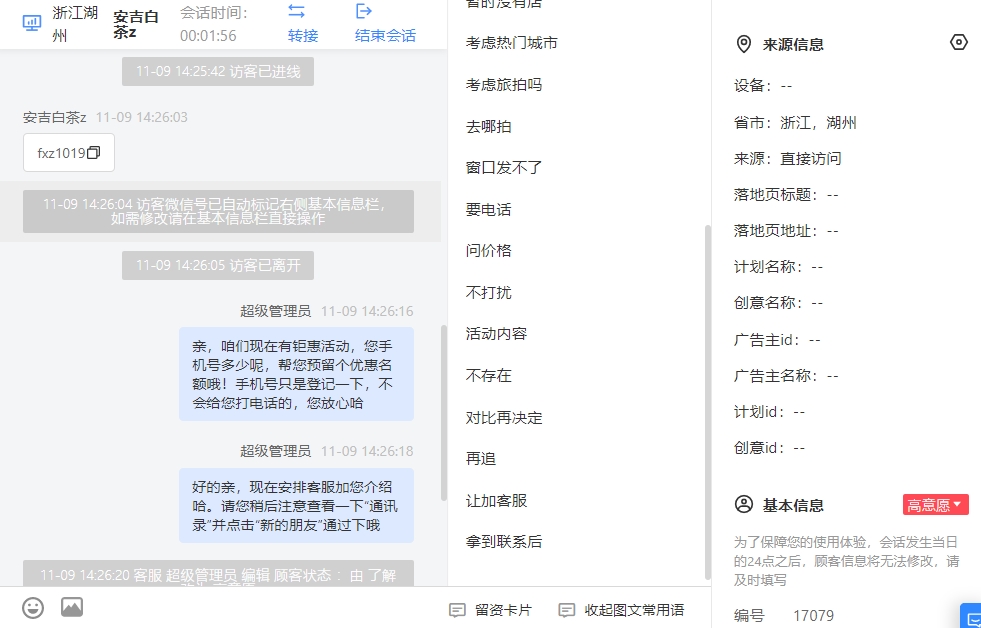Click the 计划名称 field
The height and width of the screenshot is (628, 981).
pyautogui.click(x=778, y=267)
